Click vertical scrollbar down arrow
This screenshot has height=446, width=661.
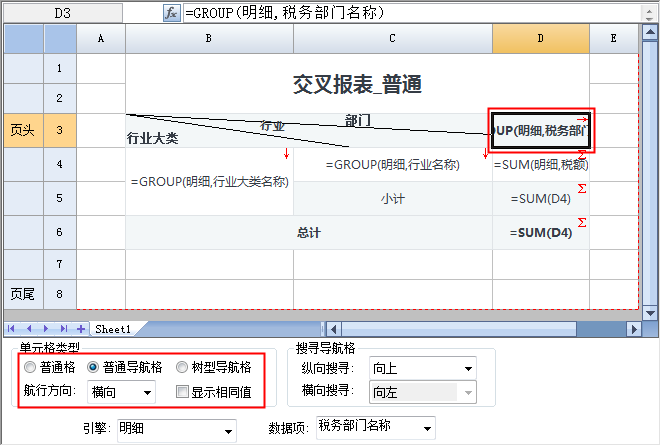pyautogui.click(x=651, y=312)
